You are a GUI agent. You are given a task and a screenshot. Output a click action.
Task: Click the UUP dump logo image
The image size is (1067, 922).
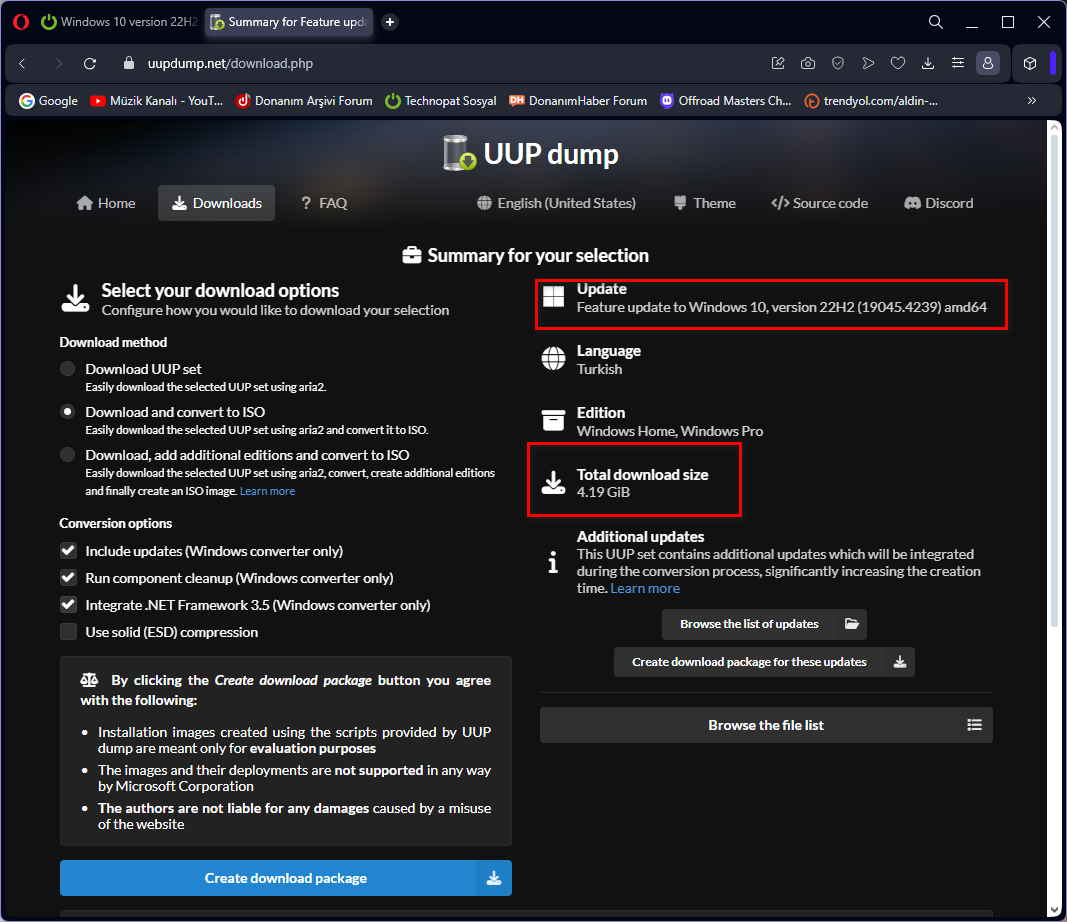(459, 153)
